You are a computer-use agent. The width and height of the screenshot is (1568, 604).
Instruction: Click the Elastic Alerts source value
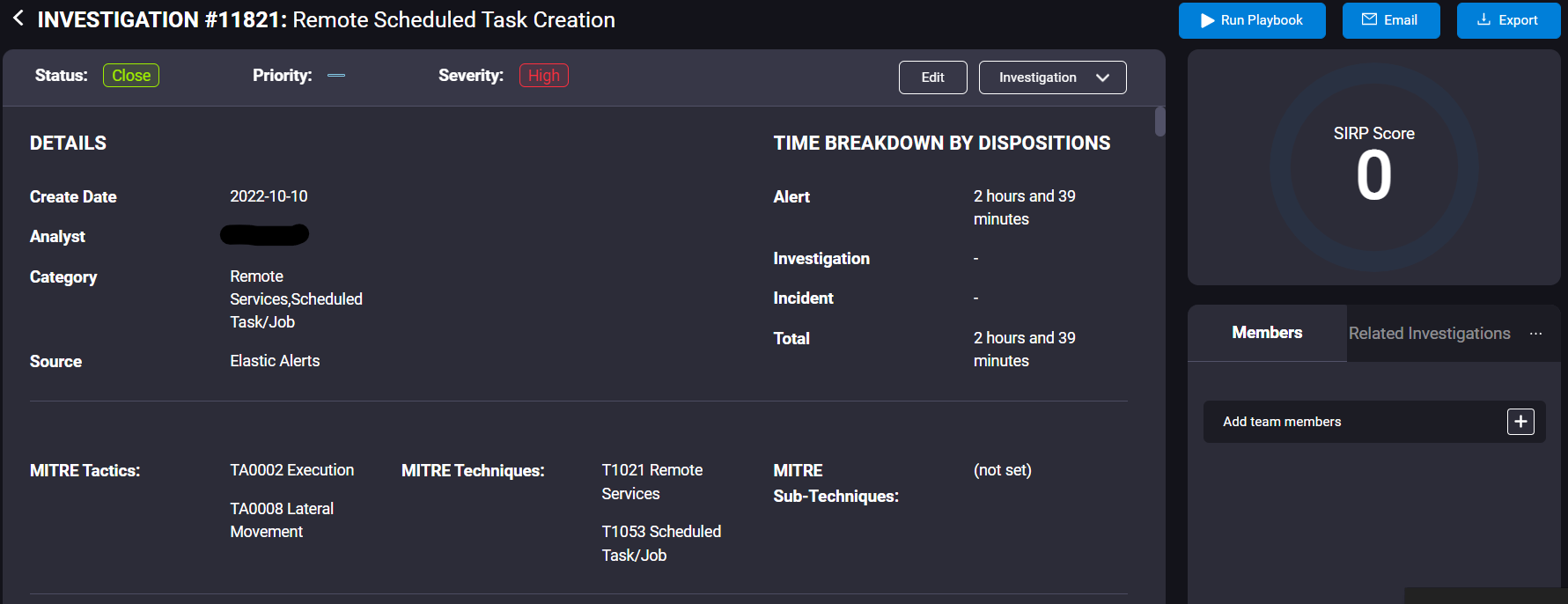pyautogui.click(x=275, y=361)
